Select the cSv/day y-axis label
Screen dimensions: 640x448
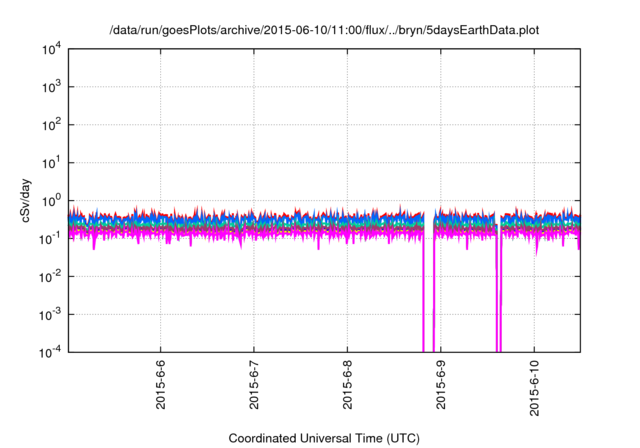pos(26,201)
